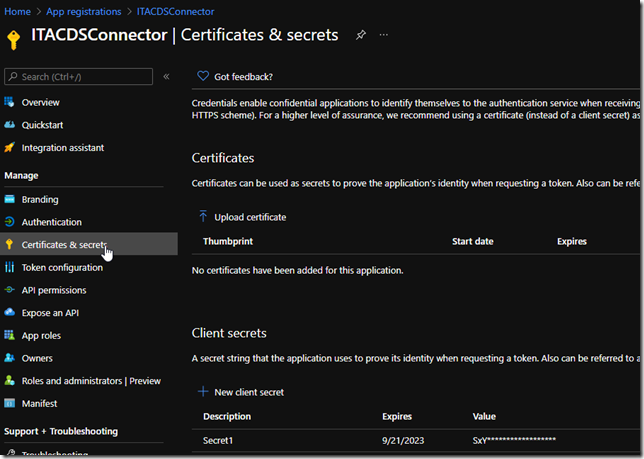Open Owners page

pos(37,358)
